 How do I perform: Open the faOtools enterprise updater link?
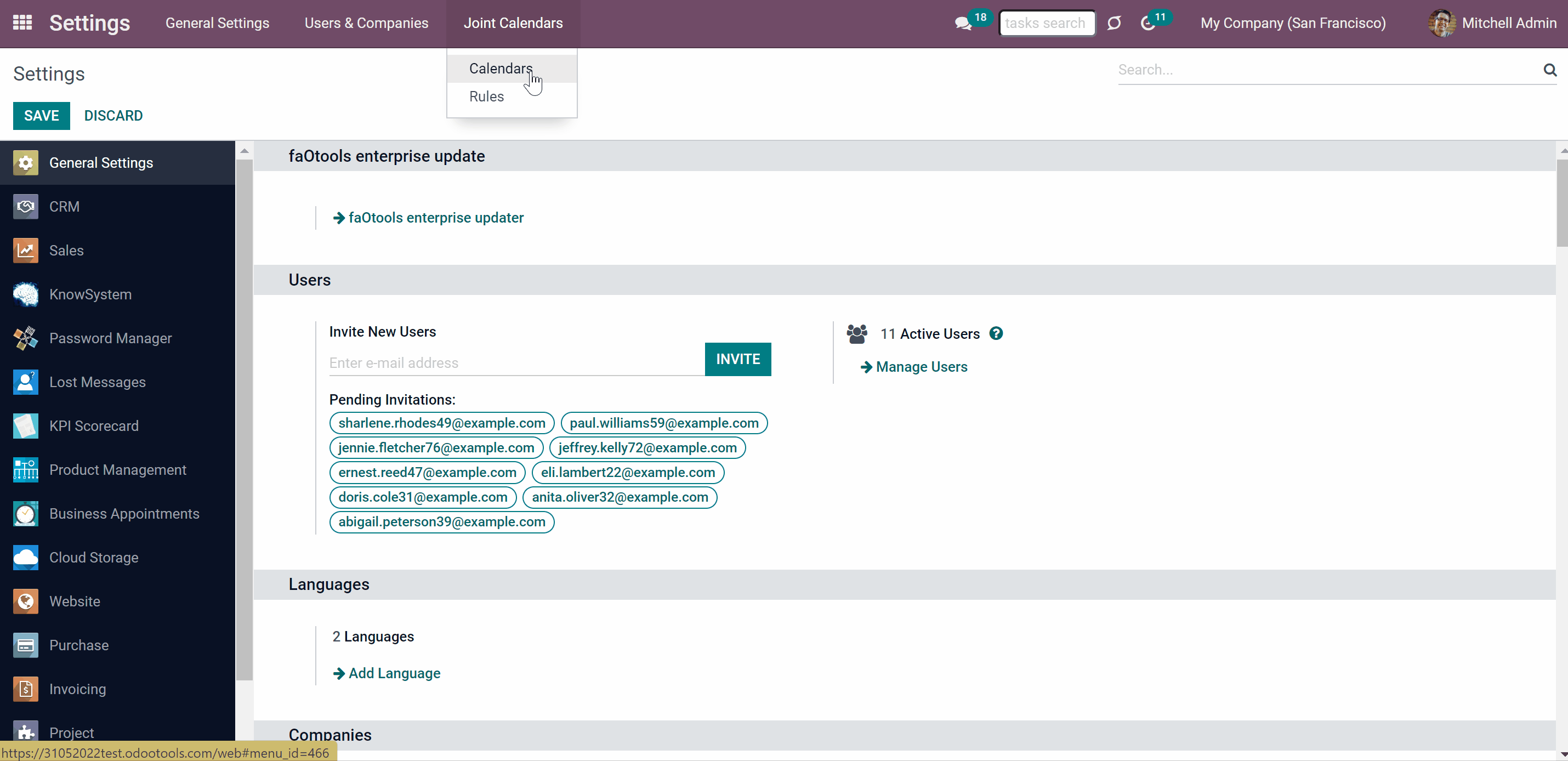(429, 218)
